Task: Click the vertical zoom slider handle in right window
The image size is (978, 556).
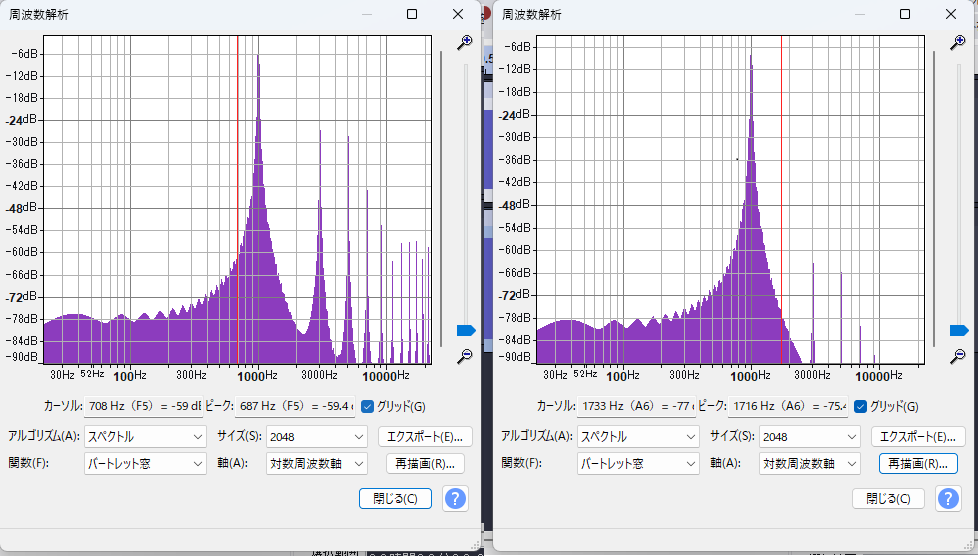Action: 959,331
